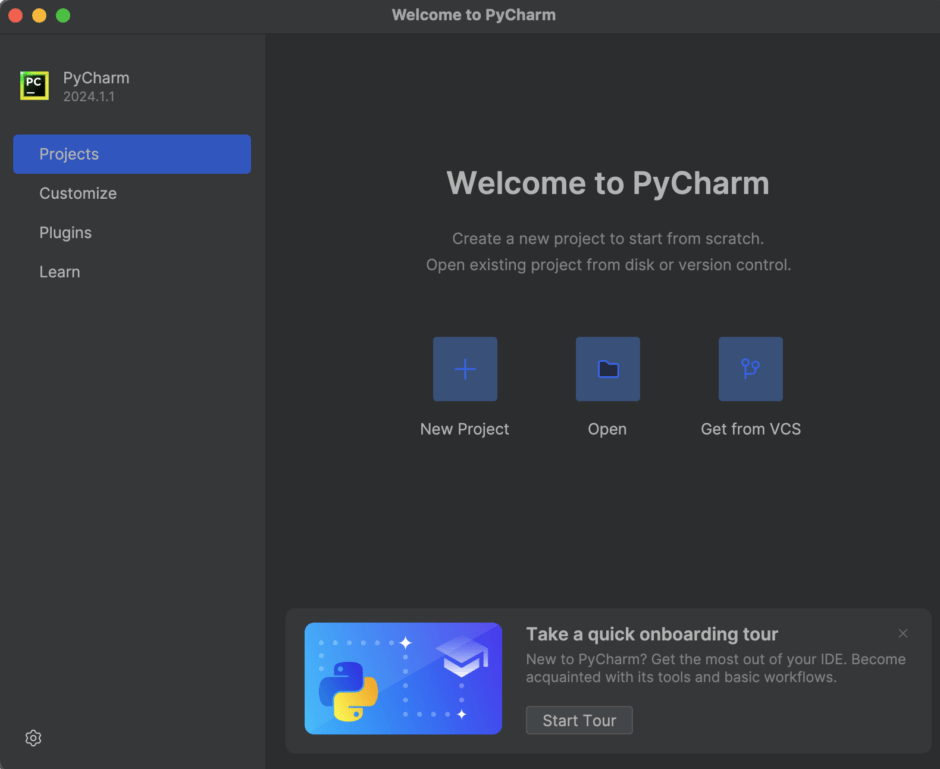Click the Welcome to PyCharm title bar

click(473, 15)
